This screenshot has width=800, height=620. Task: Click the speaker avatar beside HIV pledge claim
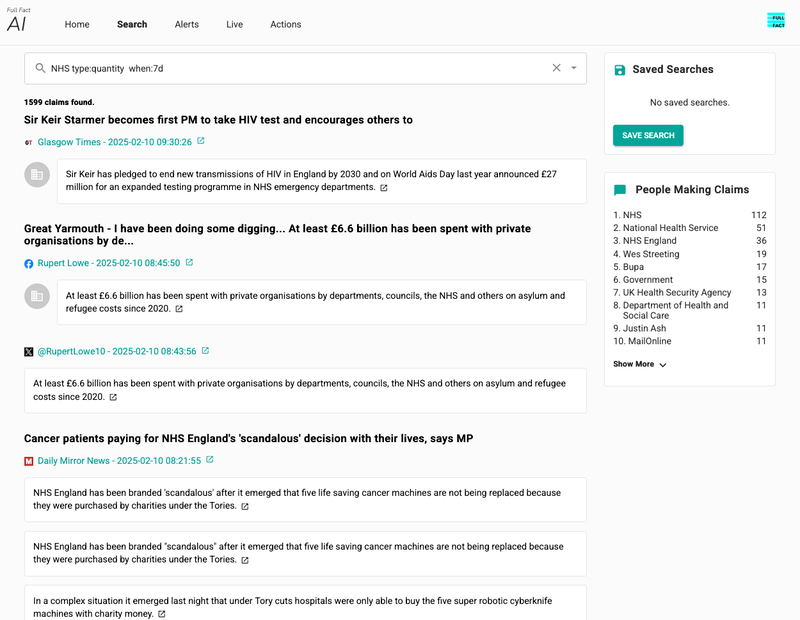tap(37, 175)
